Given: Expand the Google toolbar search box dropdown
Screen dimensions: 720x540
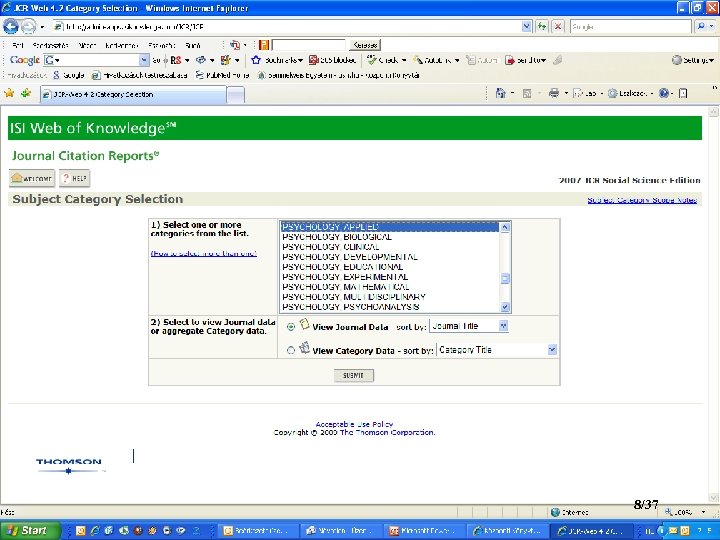Looking at the screenshot, I should click(144, 60).
